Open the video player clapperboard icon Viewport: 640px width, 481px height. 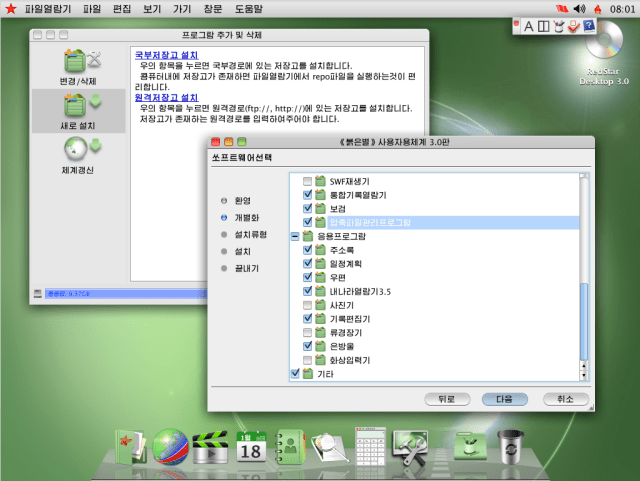click(211, 447)
